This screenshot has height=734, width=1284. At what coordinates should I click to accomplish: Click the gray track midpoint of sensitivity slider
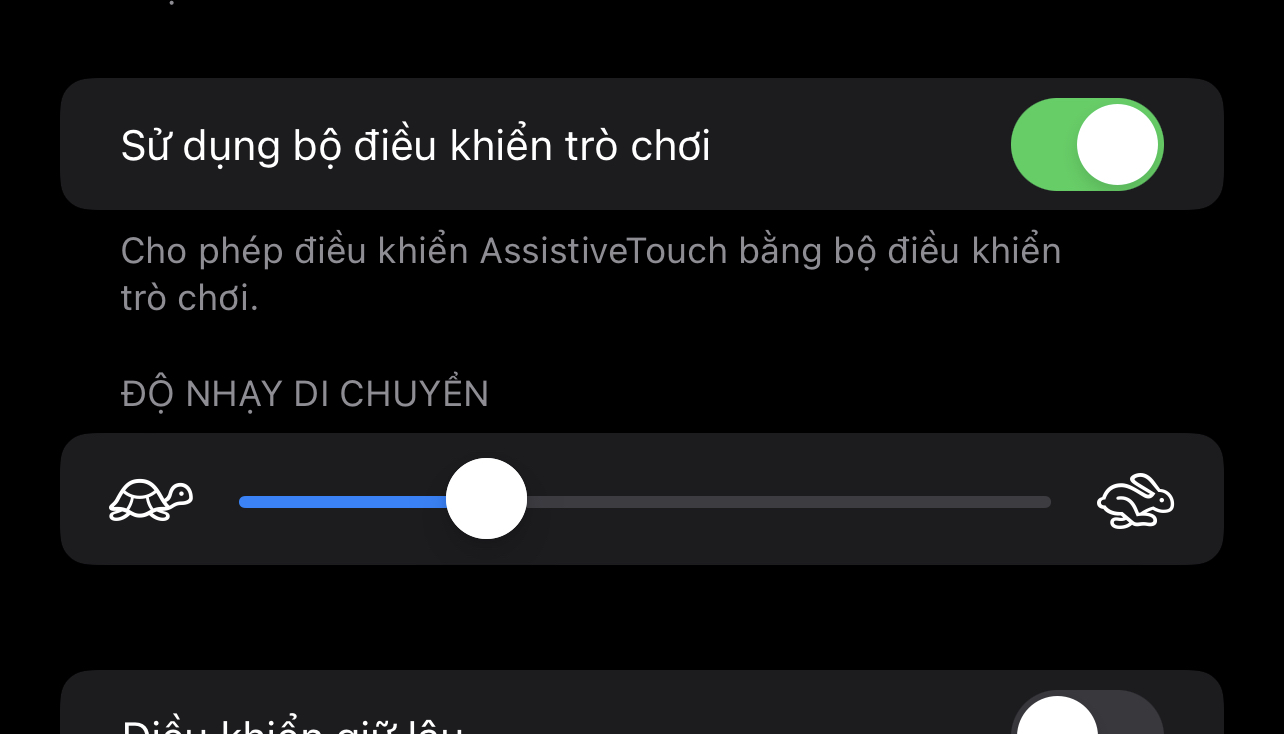(x=789, y=501)
